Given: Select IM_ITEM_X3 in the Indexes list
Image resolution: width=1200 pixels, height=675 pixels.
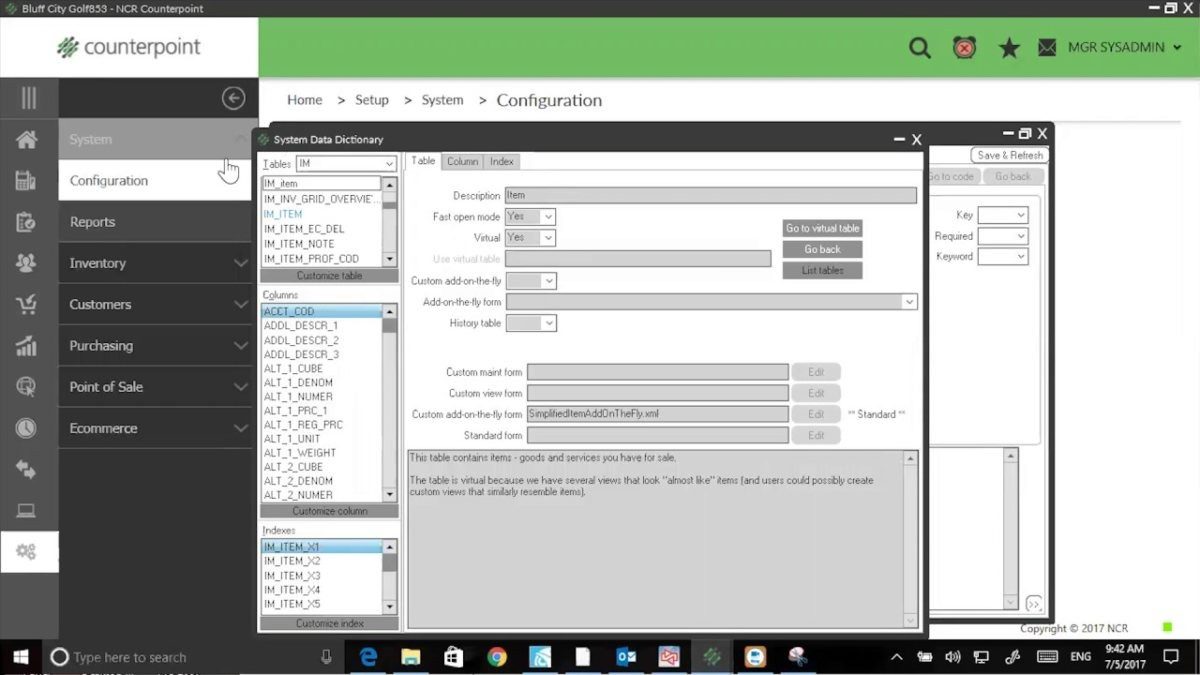Looking at the screenshot, I should point(290,575).
